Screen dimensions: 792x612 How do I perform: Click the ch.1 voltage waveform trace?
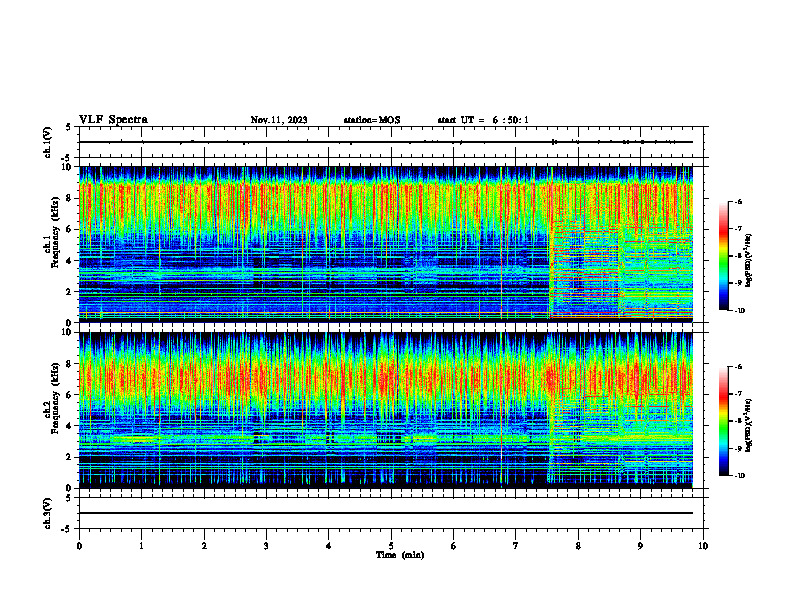coord(386,142)
